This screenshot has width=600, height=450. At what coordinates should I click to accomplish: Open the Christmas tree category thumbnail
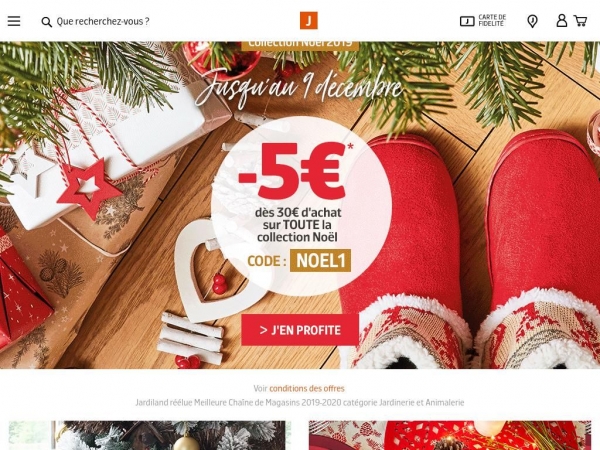(147, 435)
